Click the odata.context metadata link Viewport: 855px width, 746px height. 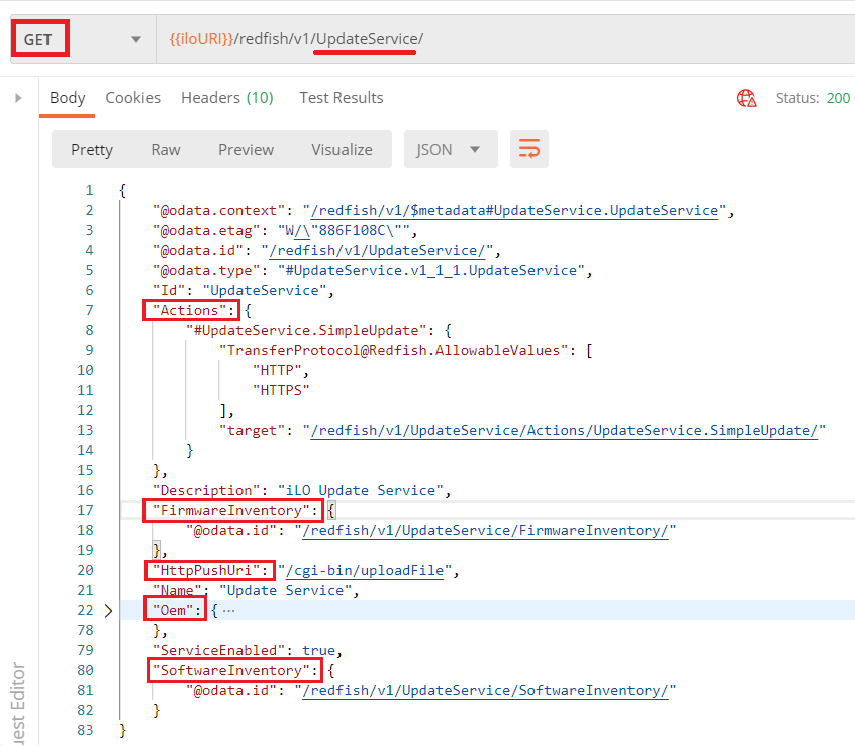coord(515,211)
